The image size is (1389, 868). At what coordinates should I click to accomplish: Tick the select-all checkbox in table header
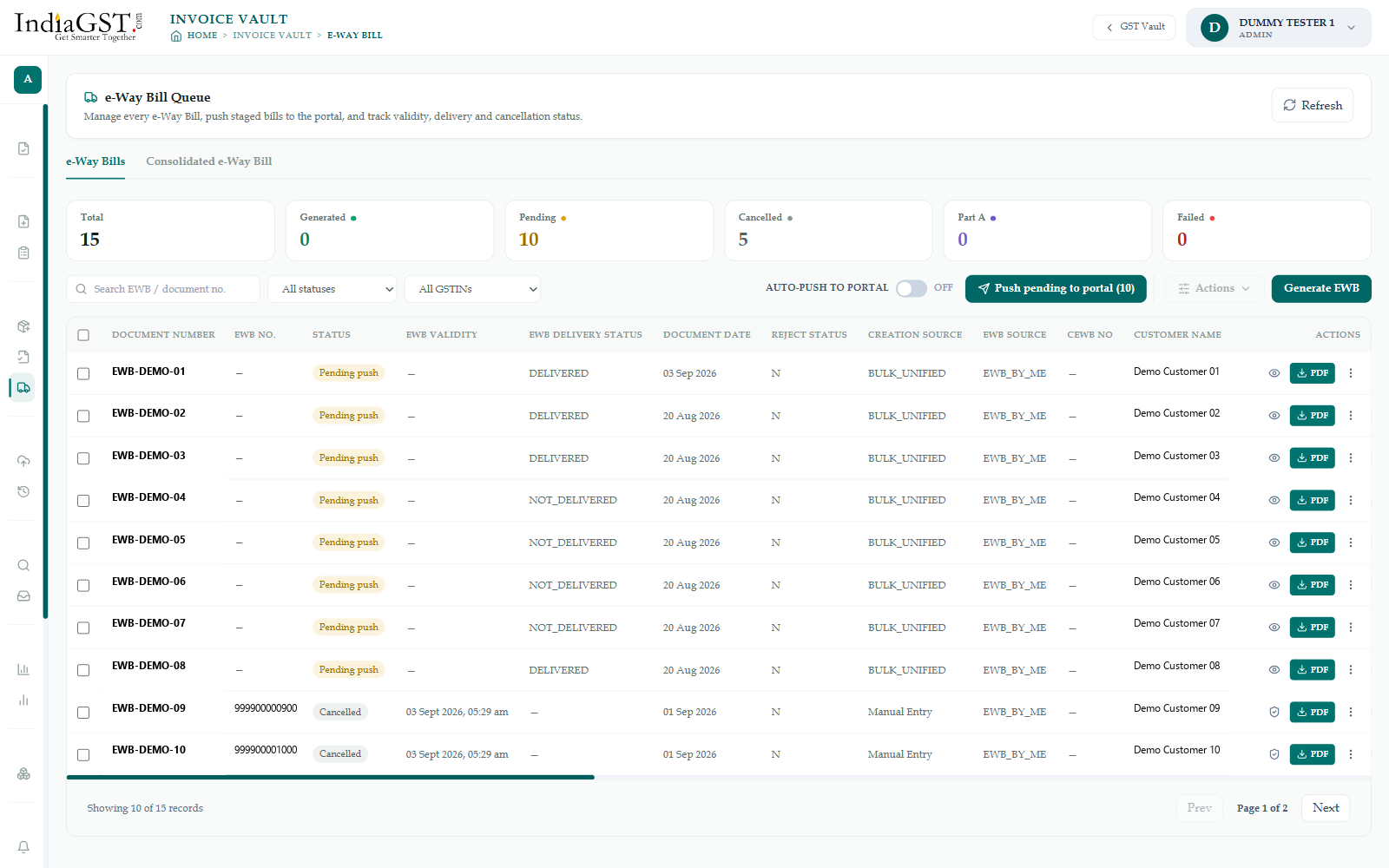pos(83,335)
